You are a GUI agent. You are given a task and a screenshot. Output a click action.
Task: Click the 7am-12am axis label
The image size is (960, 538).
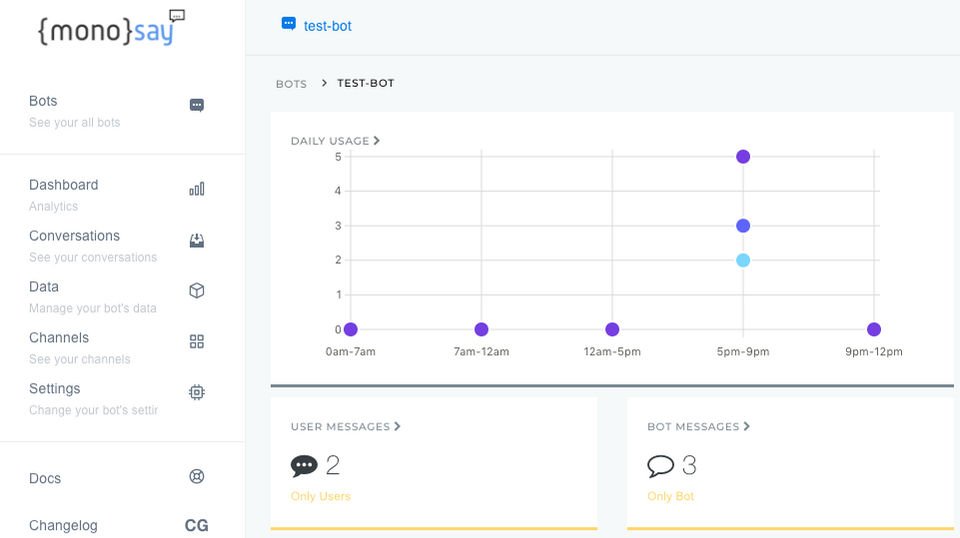pyautogui.click(x=481, y=352)
